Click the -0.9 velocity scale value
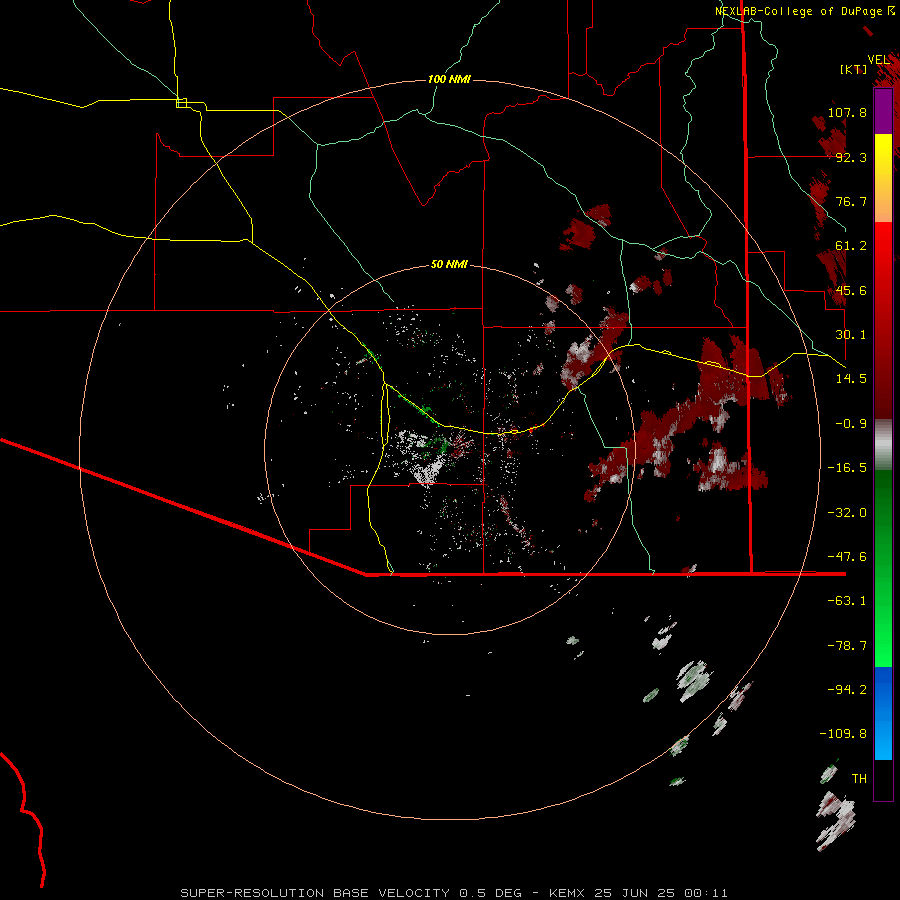The image size is (900, 900). point(851,424)
